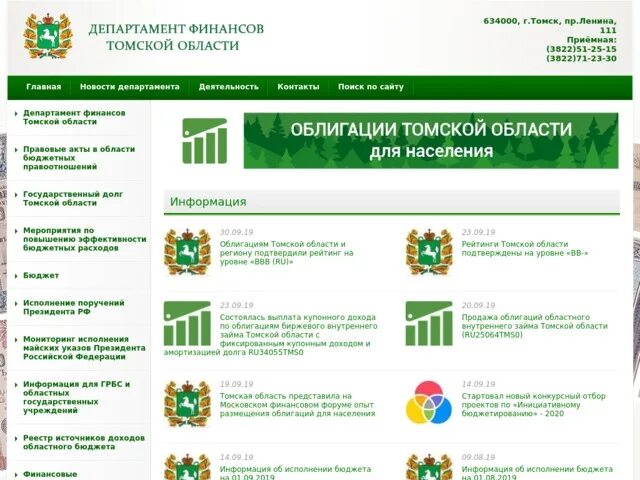Open news Стартовал новый конкурсный отбор проектов
Viewport: 640px width, 480px height.
pos(533,404)
